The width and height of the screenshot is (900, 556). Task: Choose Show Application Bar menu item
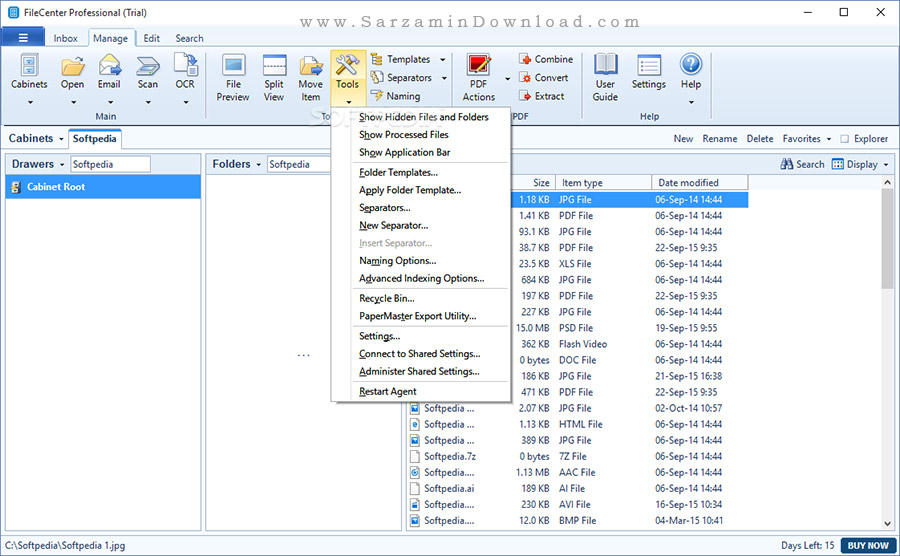(x=405, y=153)
